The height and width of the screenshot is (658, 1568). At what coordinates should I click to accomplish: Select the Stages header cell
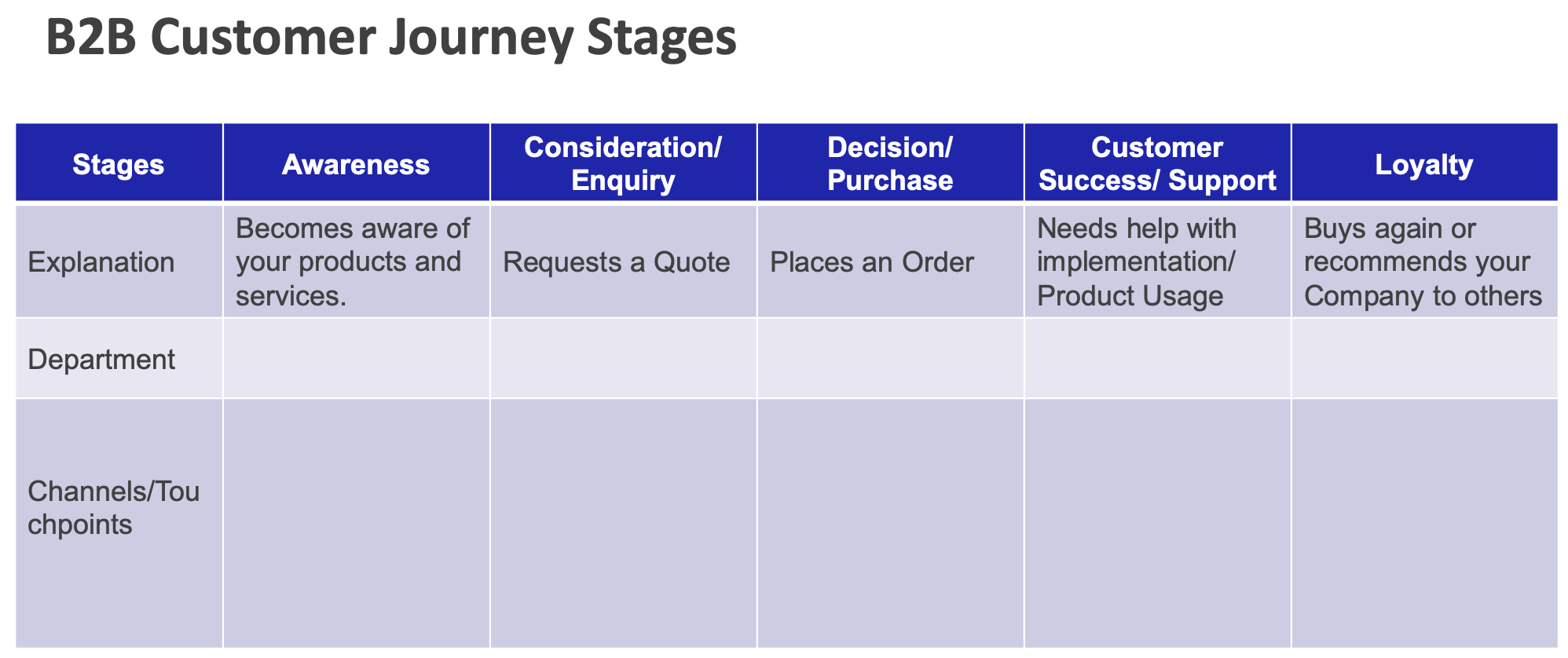119,163
